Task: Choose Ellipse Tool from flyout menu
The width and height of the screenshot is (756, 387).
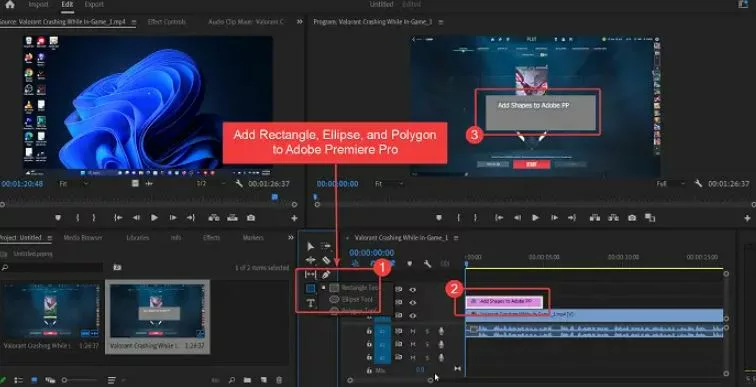Action: coord(351,299)
